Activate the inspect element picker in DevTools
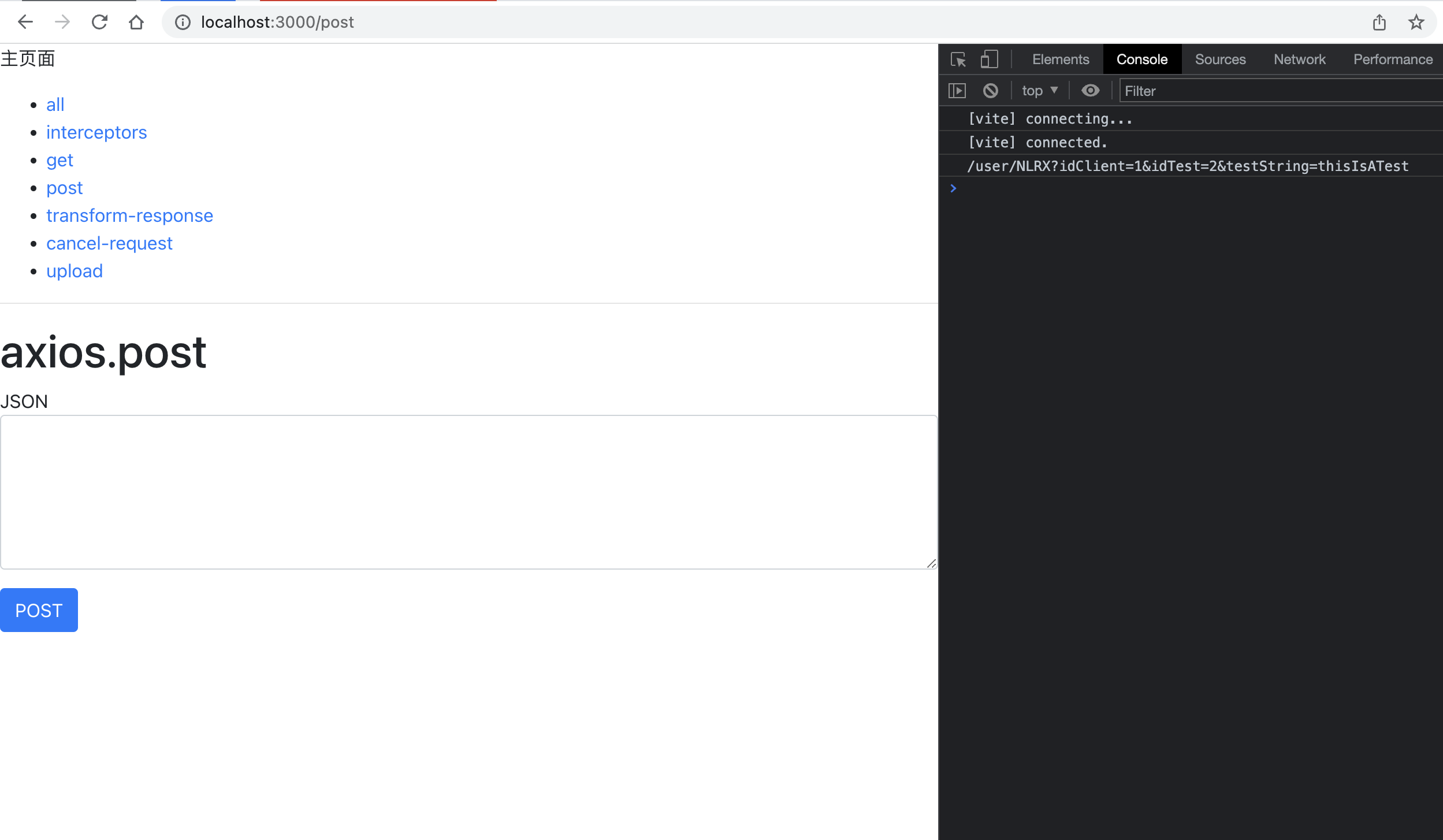 pyautogui.click(x=958, y=59)
